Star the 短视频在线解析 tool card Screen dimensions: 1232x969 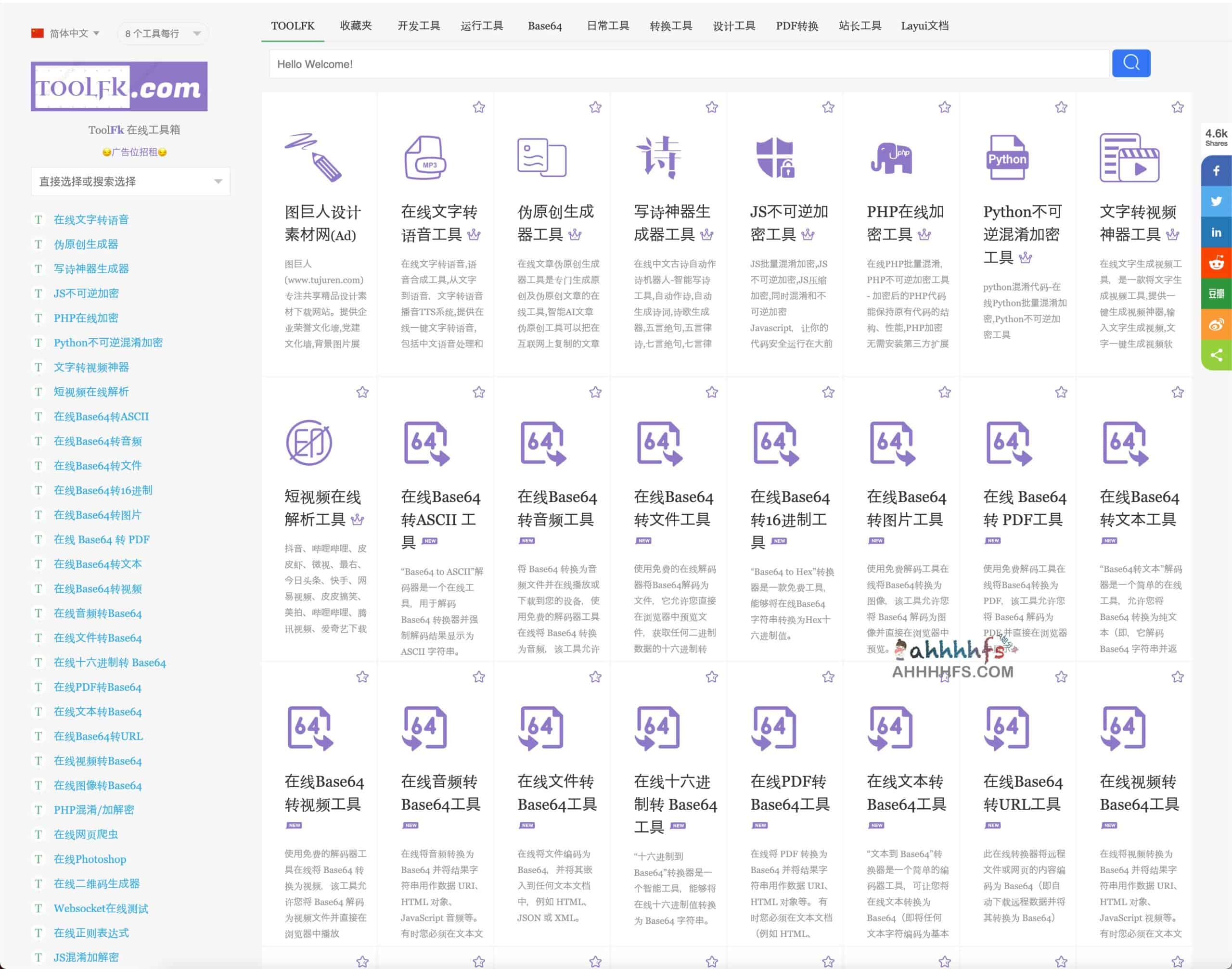362,392
